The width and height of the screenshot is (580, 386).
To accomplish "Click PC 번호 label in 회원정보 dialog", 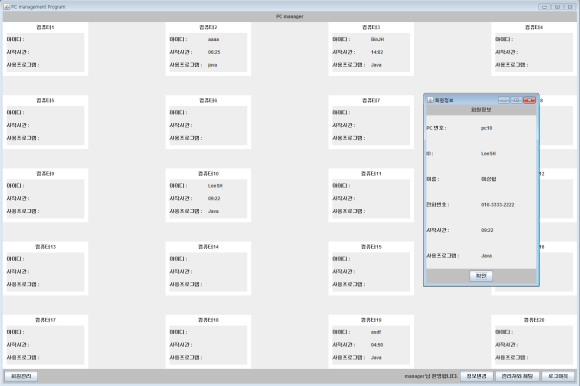I will click(436, 128).
